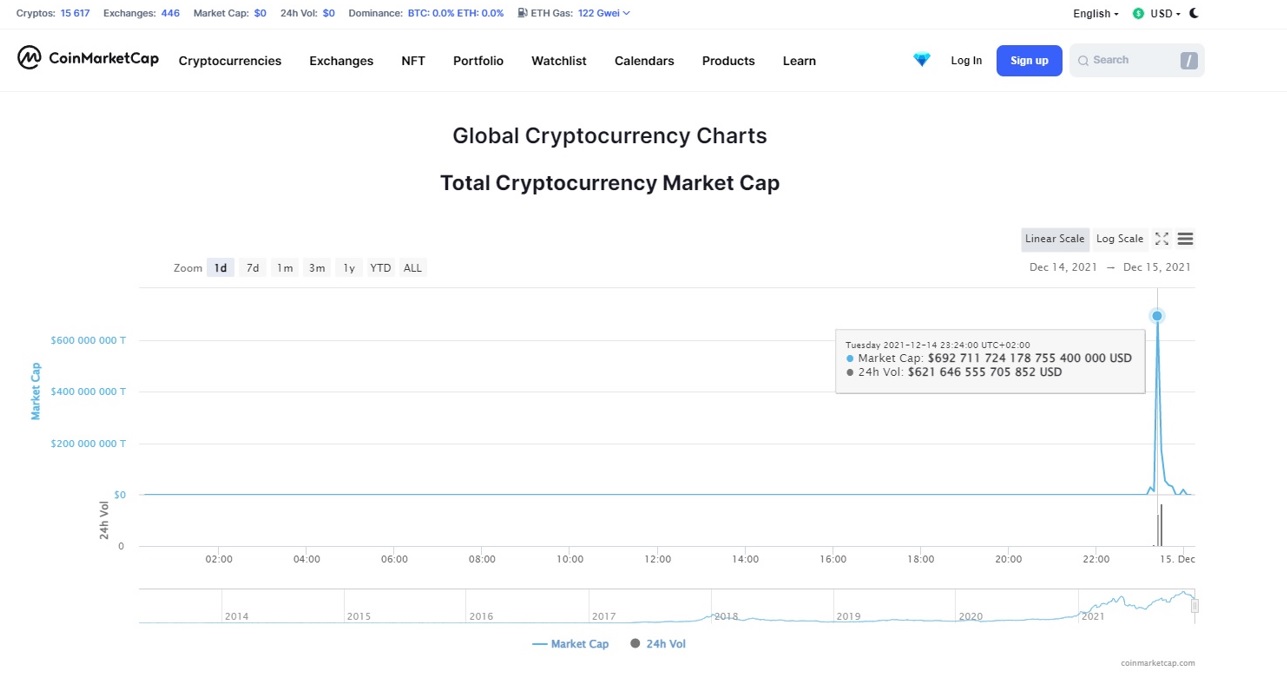Open chart hamburger export menu
Viewport: 1287px width, 691px height.
pos(1185,239)
